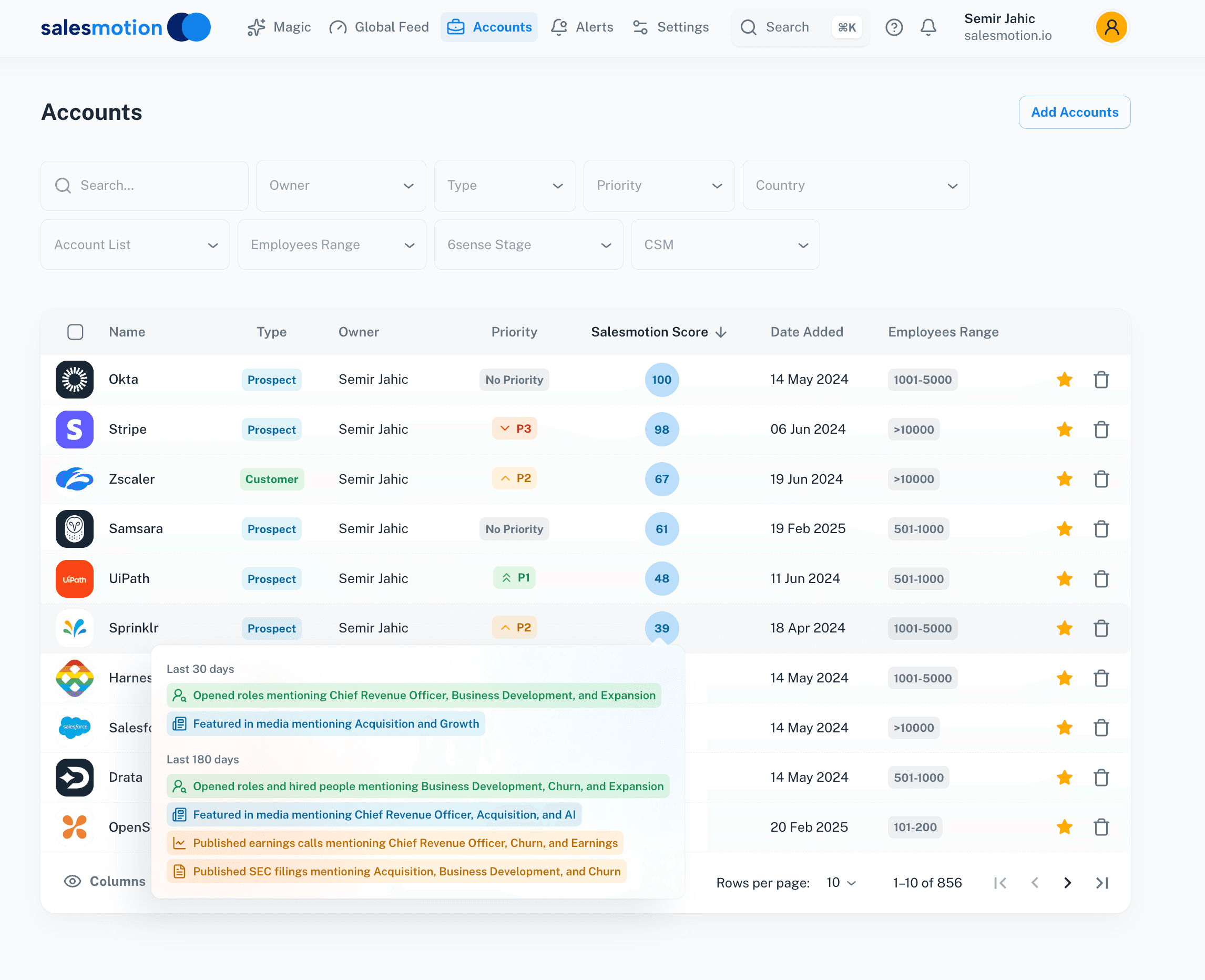
Task: Go to Global Feed in navigation
Action: (x=379, y=27)
